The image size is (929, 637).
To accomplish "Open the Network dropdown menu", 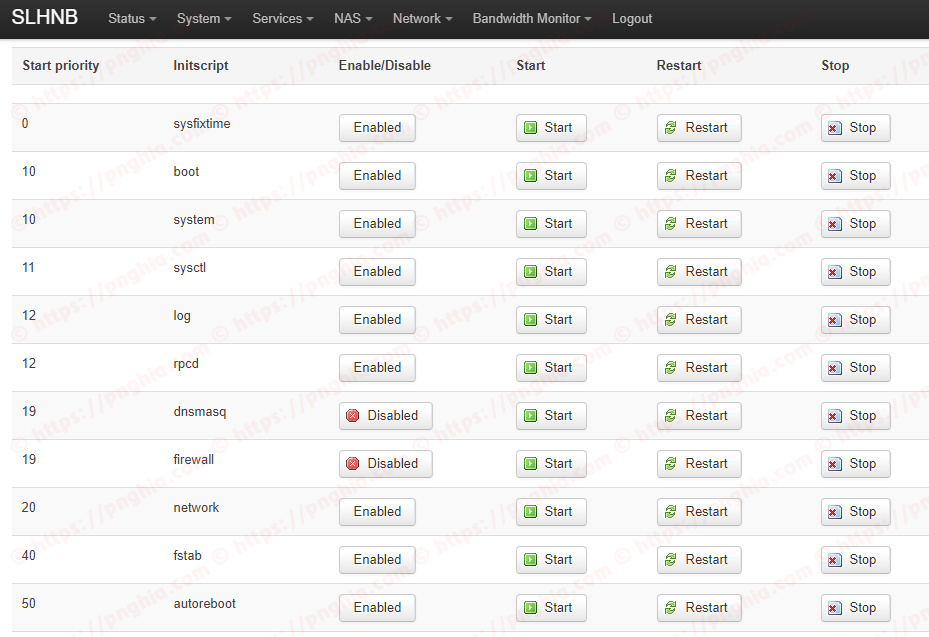I will pyautogui.click(x=422, y=18).
